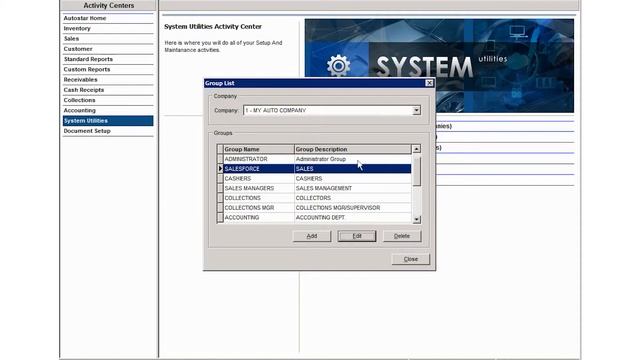The width and height of the screenshot is (640, 360).
Task: Go to Receivables activity center
Action: [108, 80]
